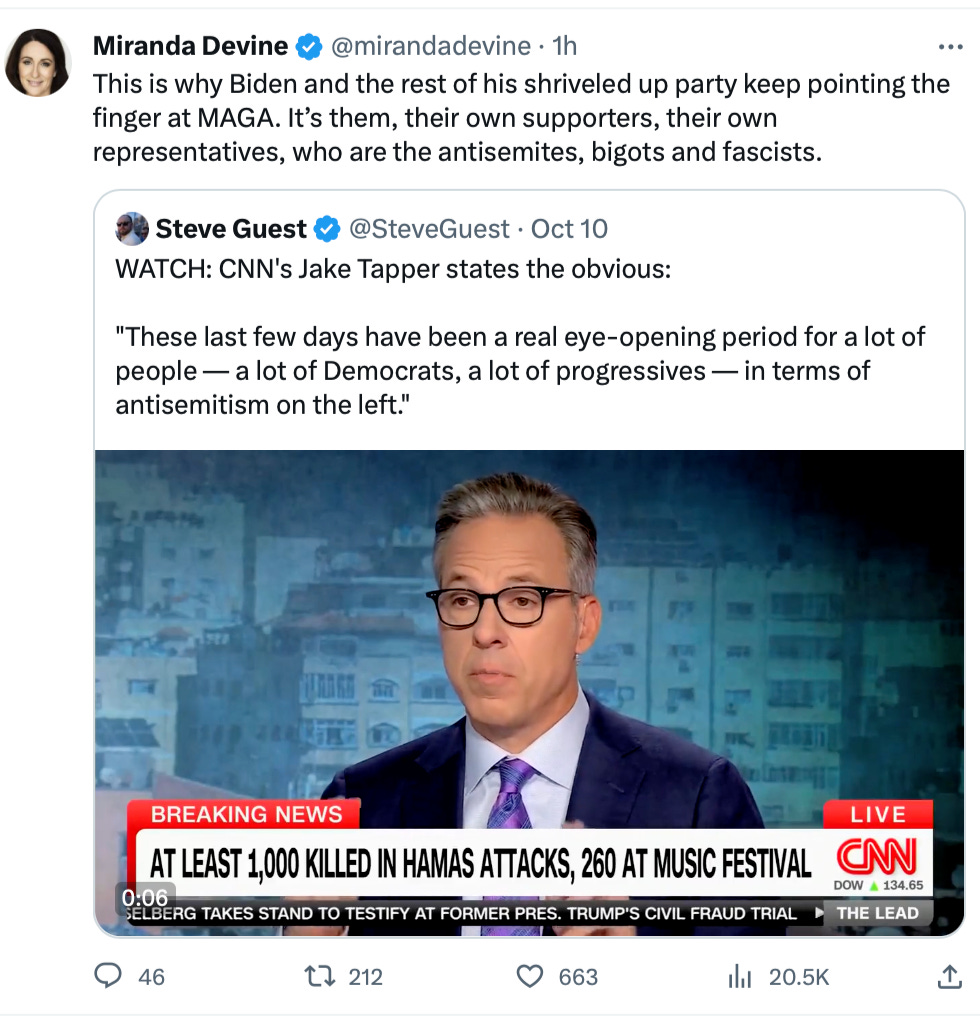Click Steve Guest's verified badge
980x1018 pixels.
pyautogui.click(x=327, y=229)
